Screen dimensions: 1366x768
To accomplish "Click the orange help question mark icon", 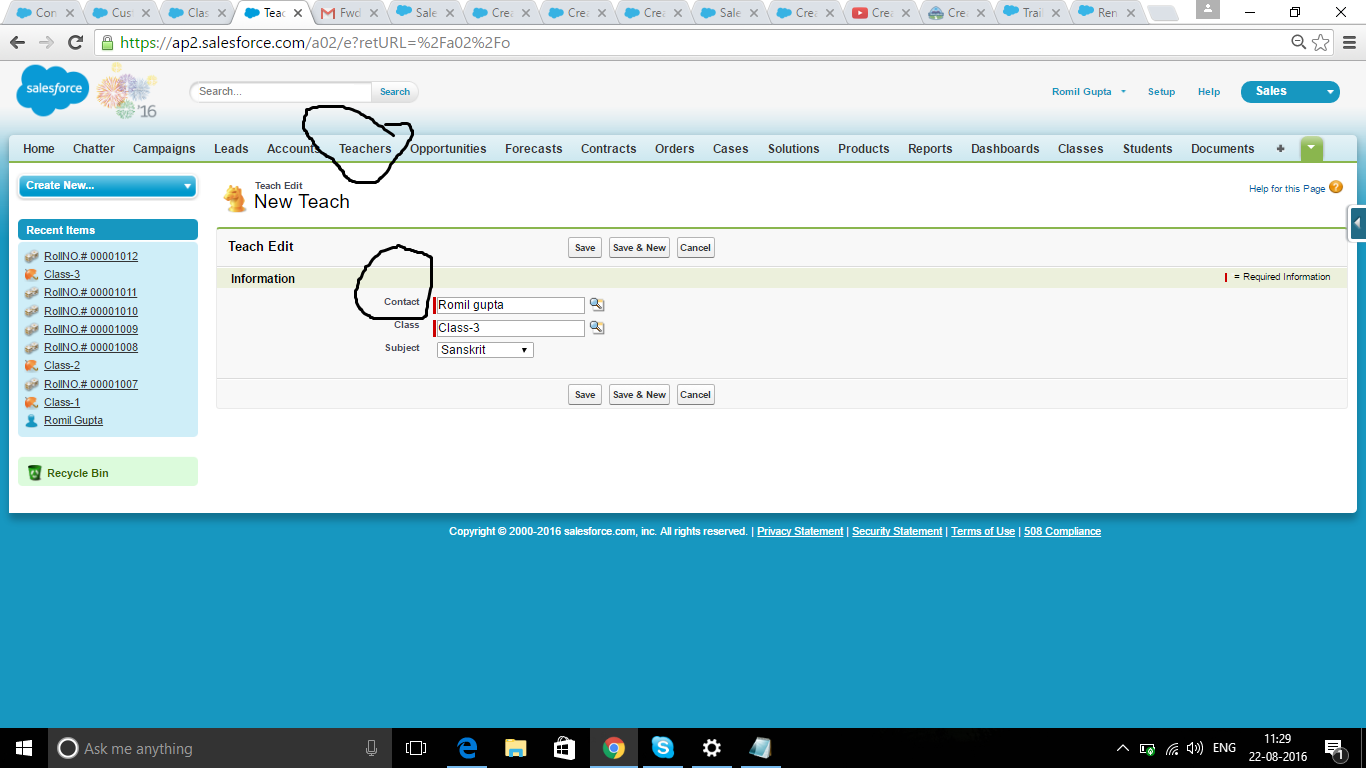I will click(x=1336, y=187).
